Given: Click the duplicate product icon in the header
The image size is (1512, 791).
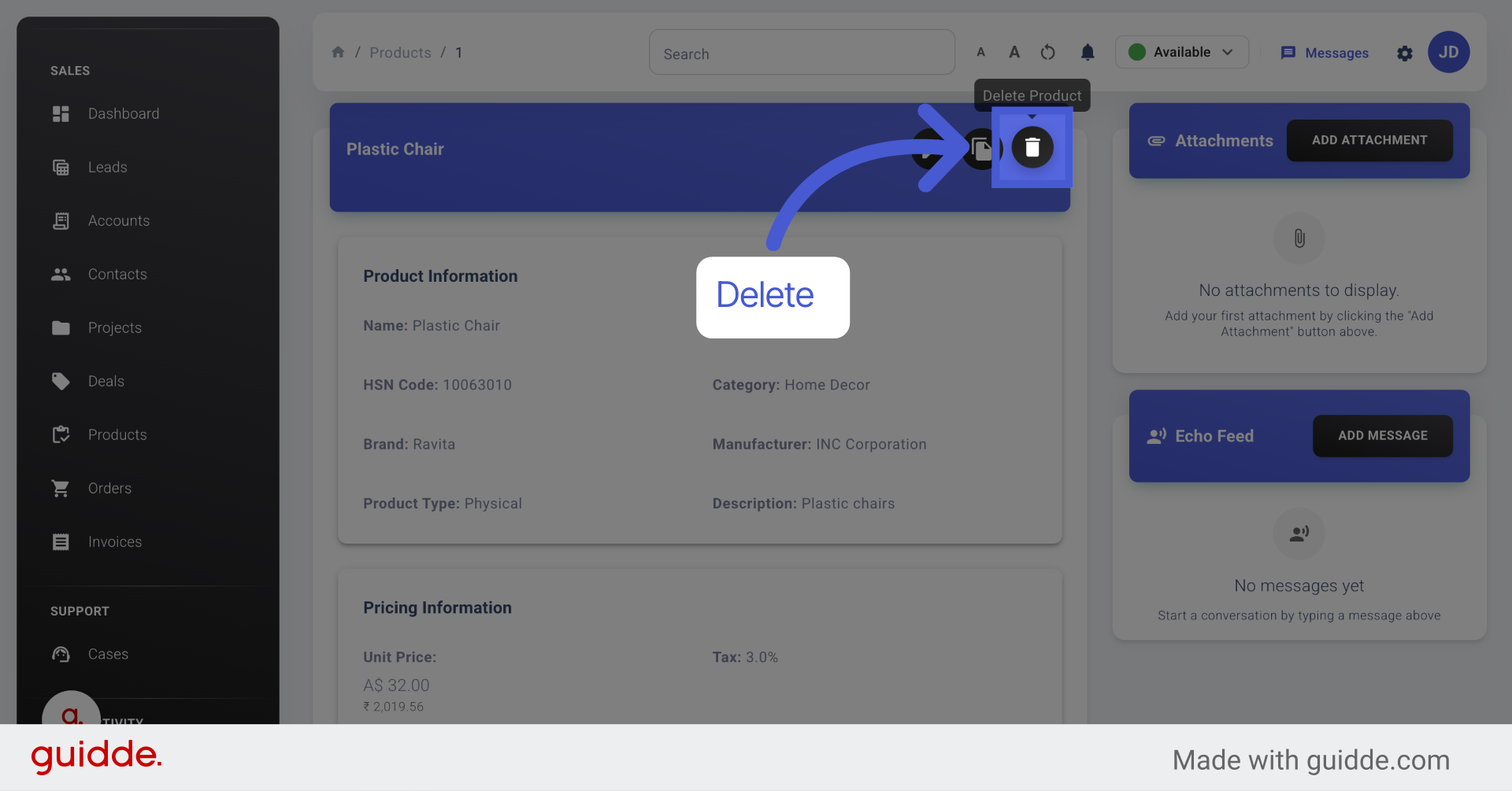Looking at the screenshot, I should (x=980, y=148).
